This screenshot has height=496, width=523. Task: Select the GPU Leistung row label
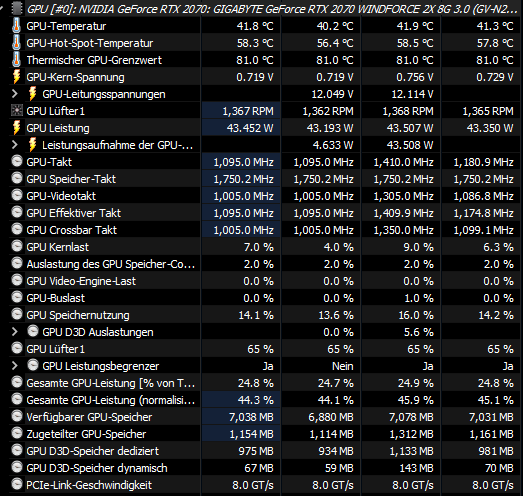58,128
